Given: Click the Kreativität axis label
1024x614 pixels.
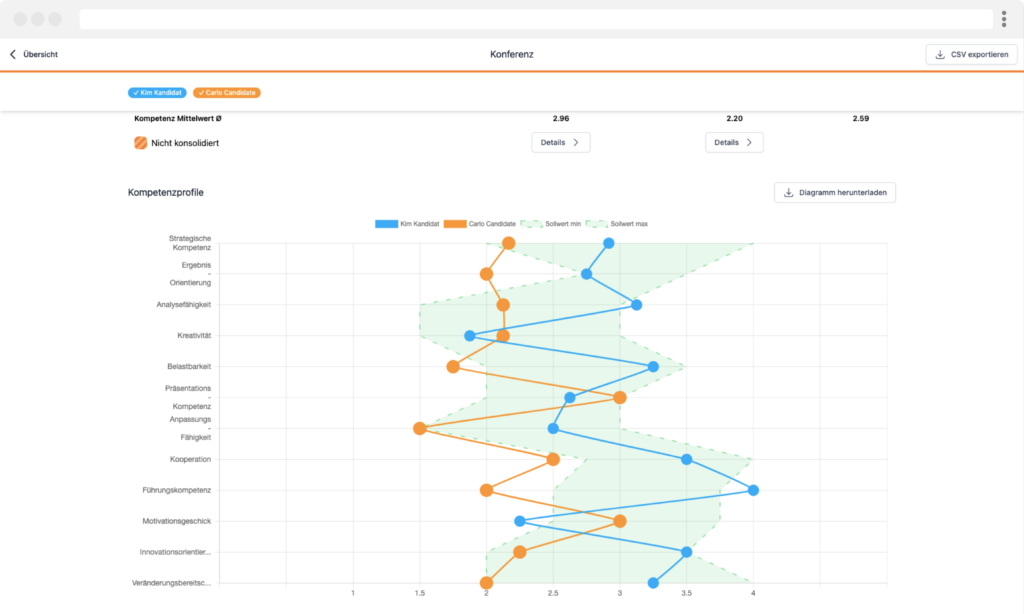Looking at the screenshot, I should click(194, 336).
